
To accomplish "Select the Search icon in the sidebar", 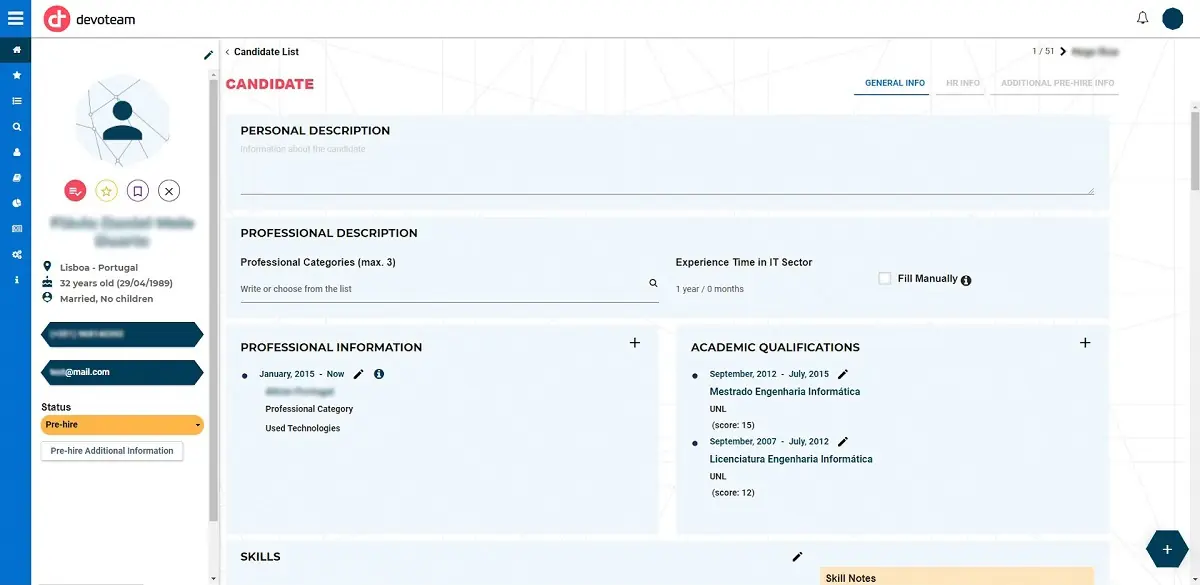I will point(15,126).
